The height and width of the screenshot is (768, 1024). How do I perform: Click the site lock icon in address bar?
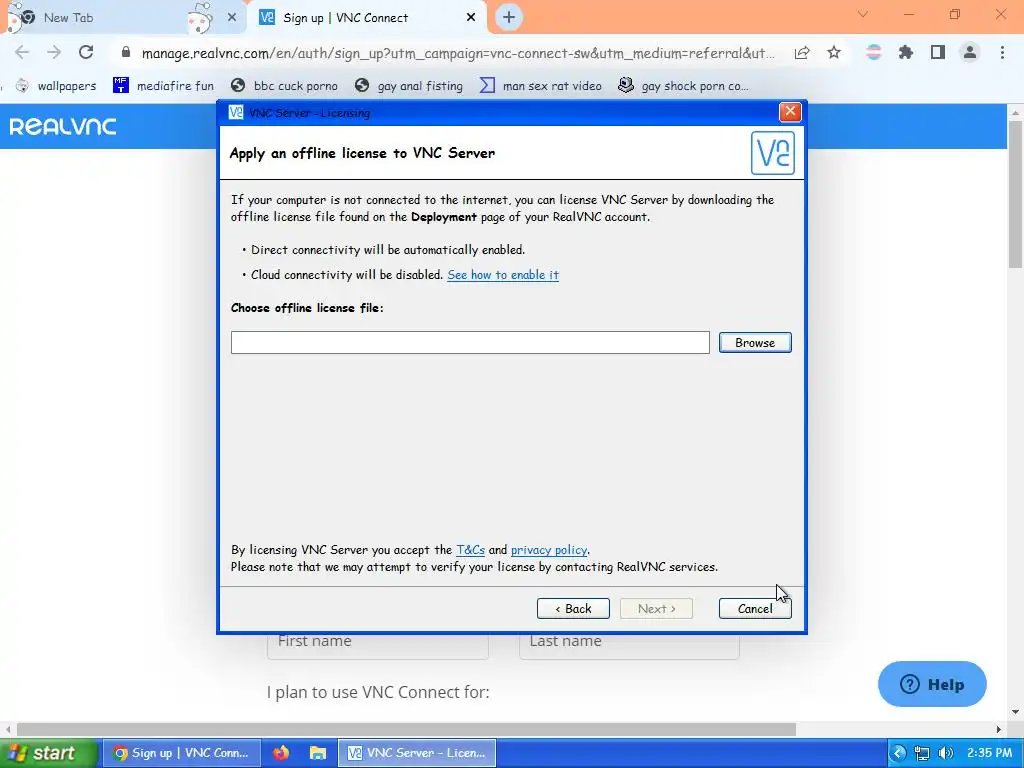(126, 52)
